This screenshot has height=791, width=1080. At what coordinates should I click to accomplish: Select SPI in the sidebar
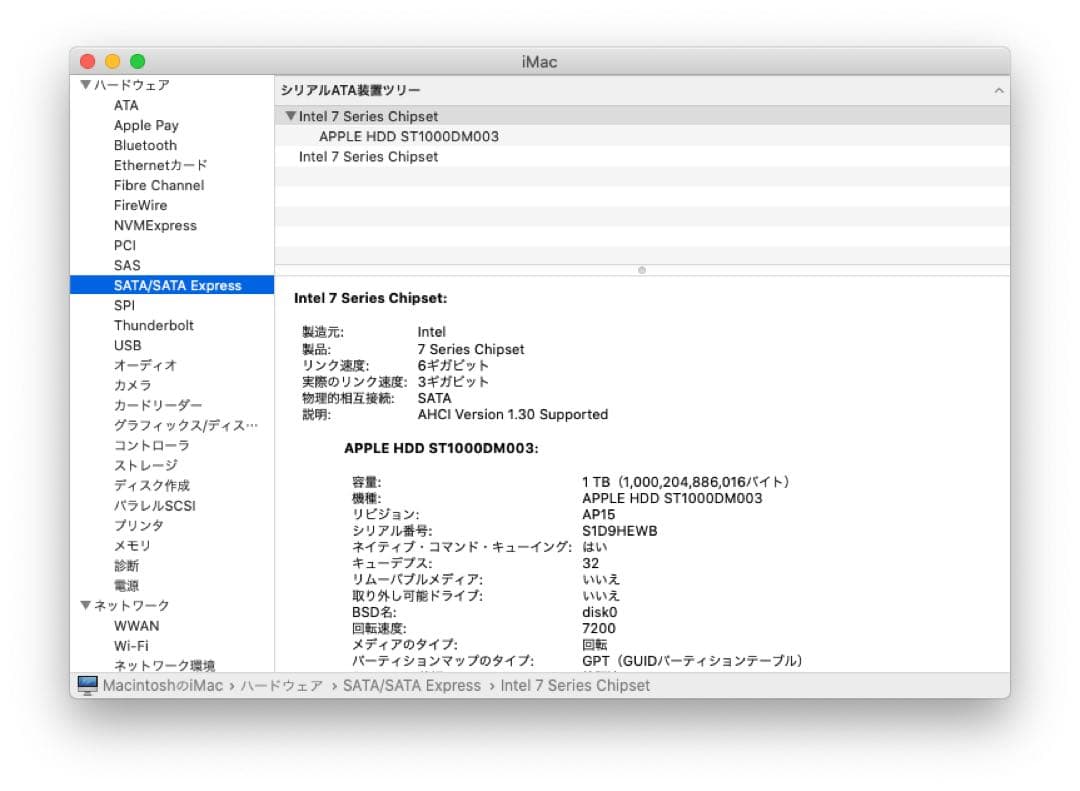click(x=124, y=305)
